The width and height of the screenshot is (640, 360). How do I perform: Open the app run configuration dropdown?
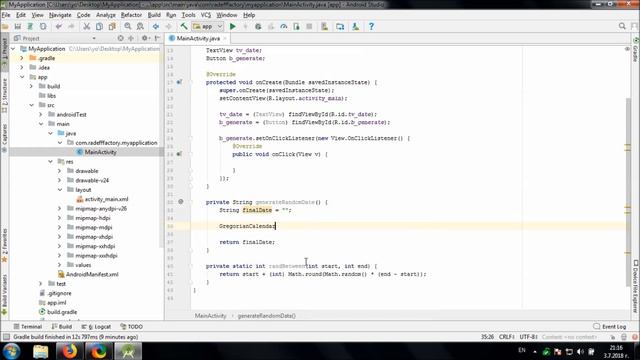(208, 27)
